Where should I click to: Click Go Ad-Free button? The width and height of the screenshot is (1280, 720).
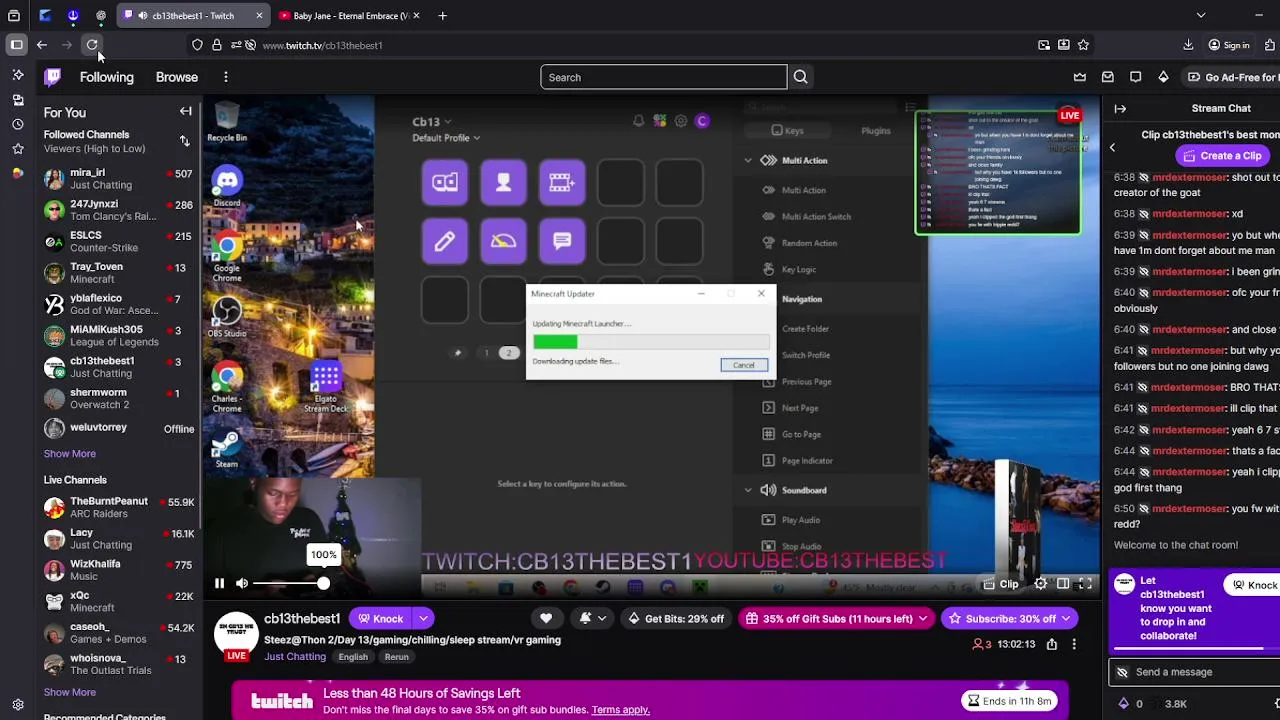coord(1232,77)
